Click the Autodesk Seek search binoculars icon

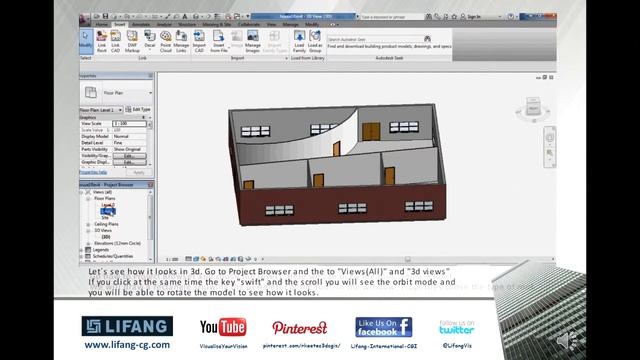tap(427, 39)
